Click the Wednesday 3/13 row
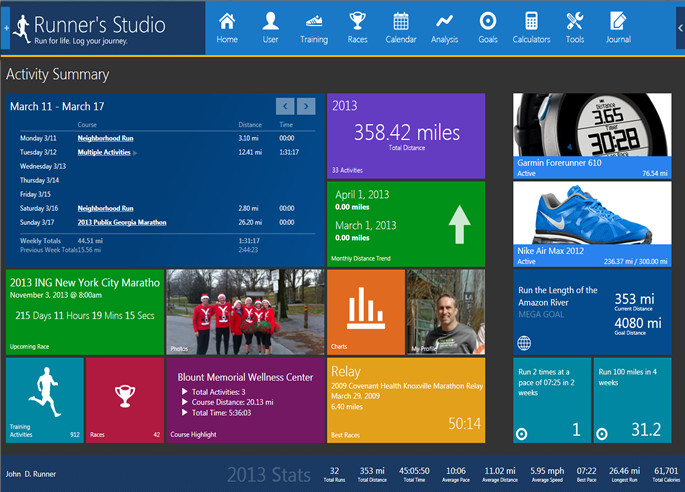 tap(167, 166)
